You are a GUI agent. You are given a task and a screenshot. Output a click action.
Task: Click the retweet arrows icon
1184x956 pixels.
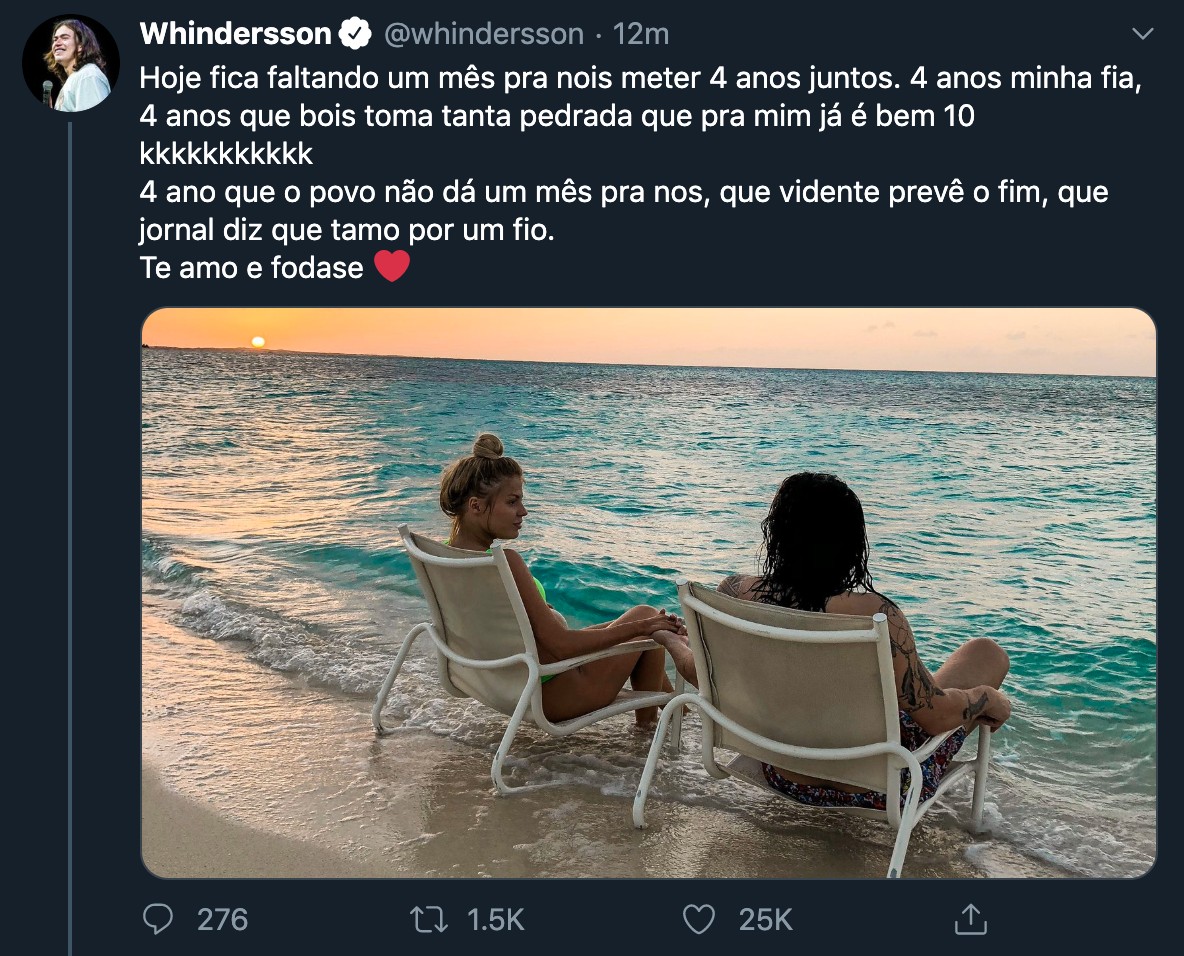[428, 920]
